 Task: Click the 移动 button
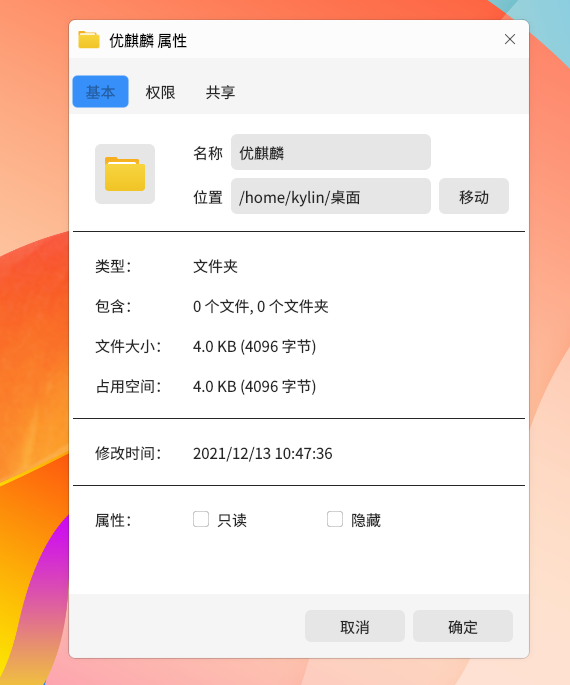pyautogui.click(x=474, y=196)
